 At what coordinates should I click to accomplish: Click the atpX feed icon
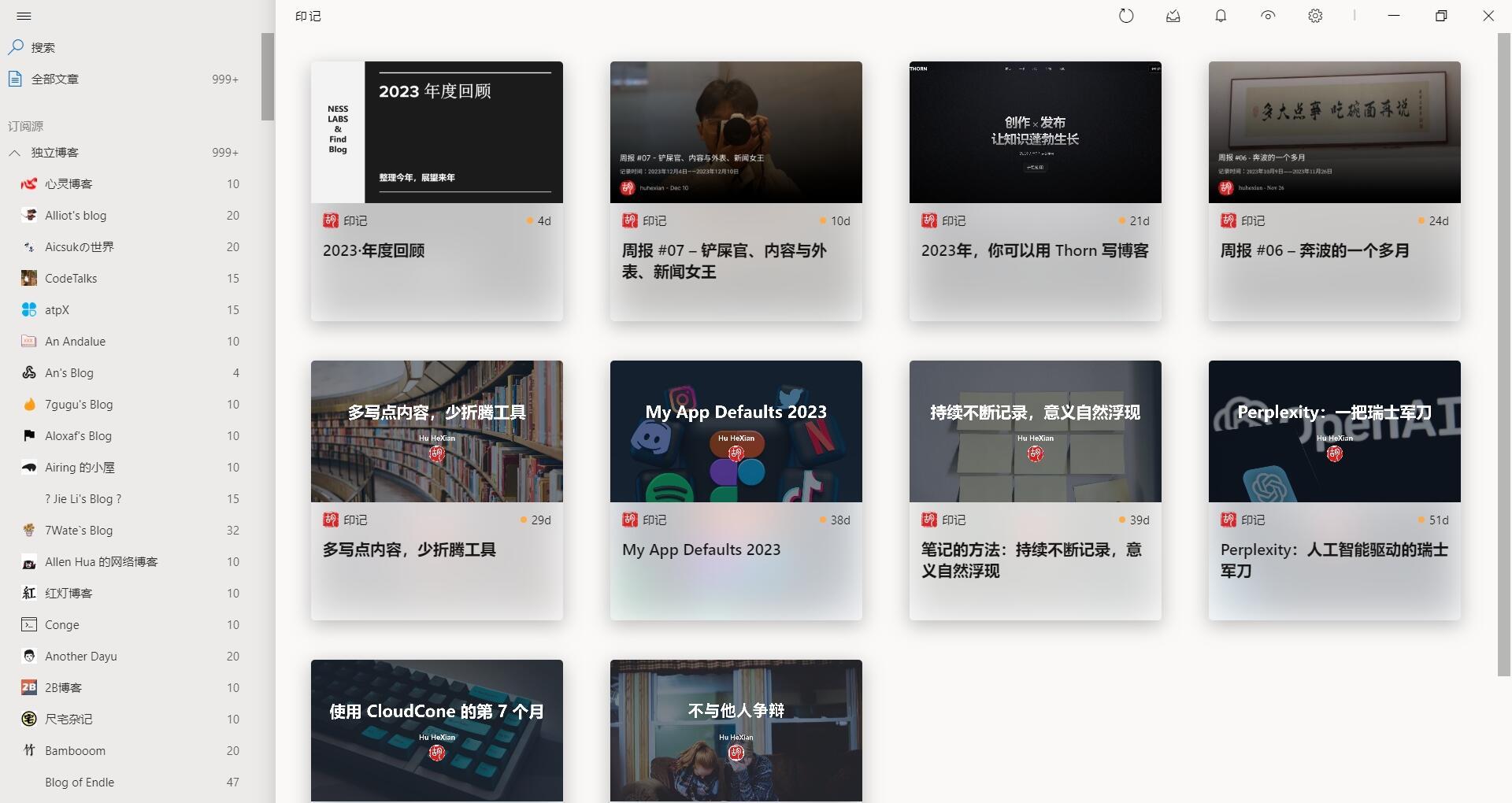[x=29, y=310]
